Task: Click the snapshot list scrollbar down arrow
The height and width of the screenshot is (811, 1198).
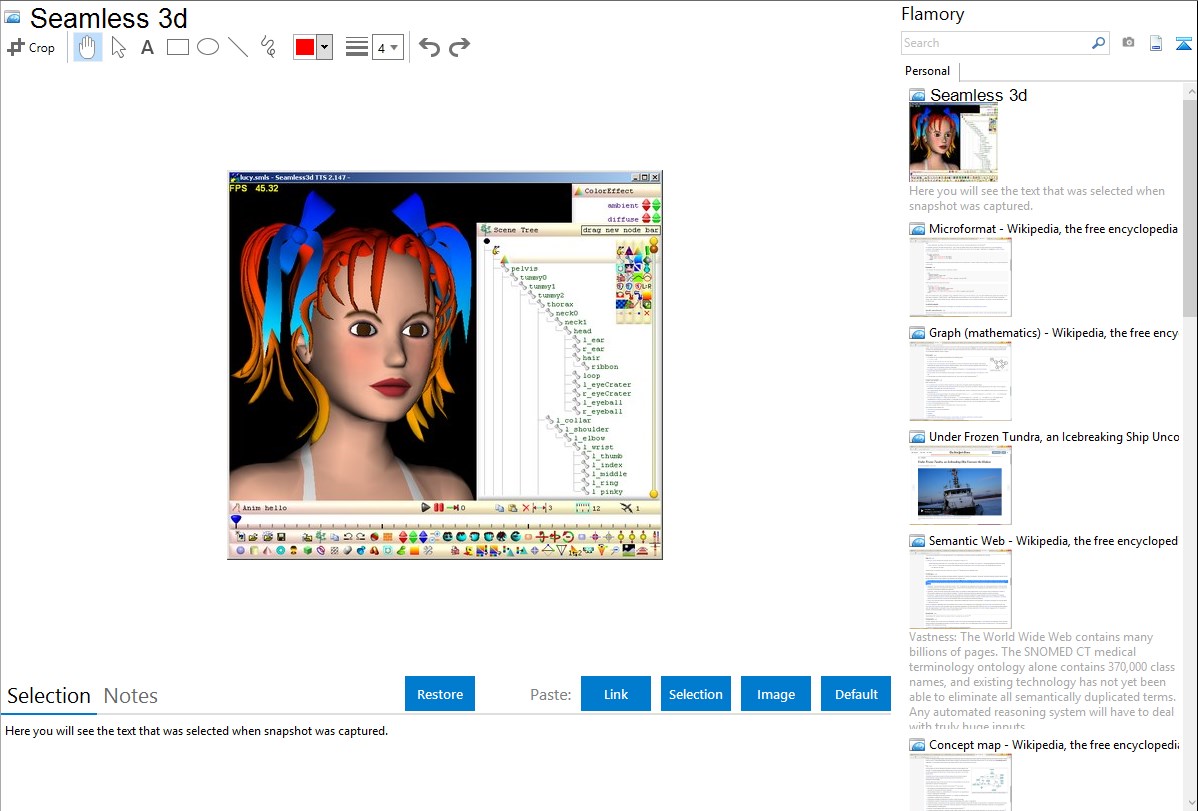Action: click(1190, 803)
